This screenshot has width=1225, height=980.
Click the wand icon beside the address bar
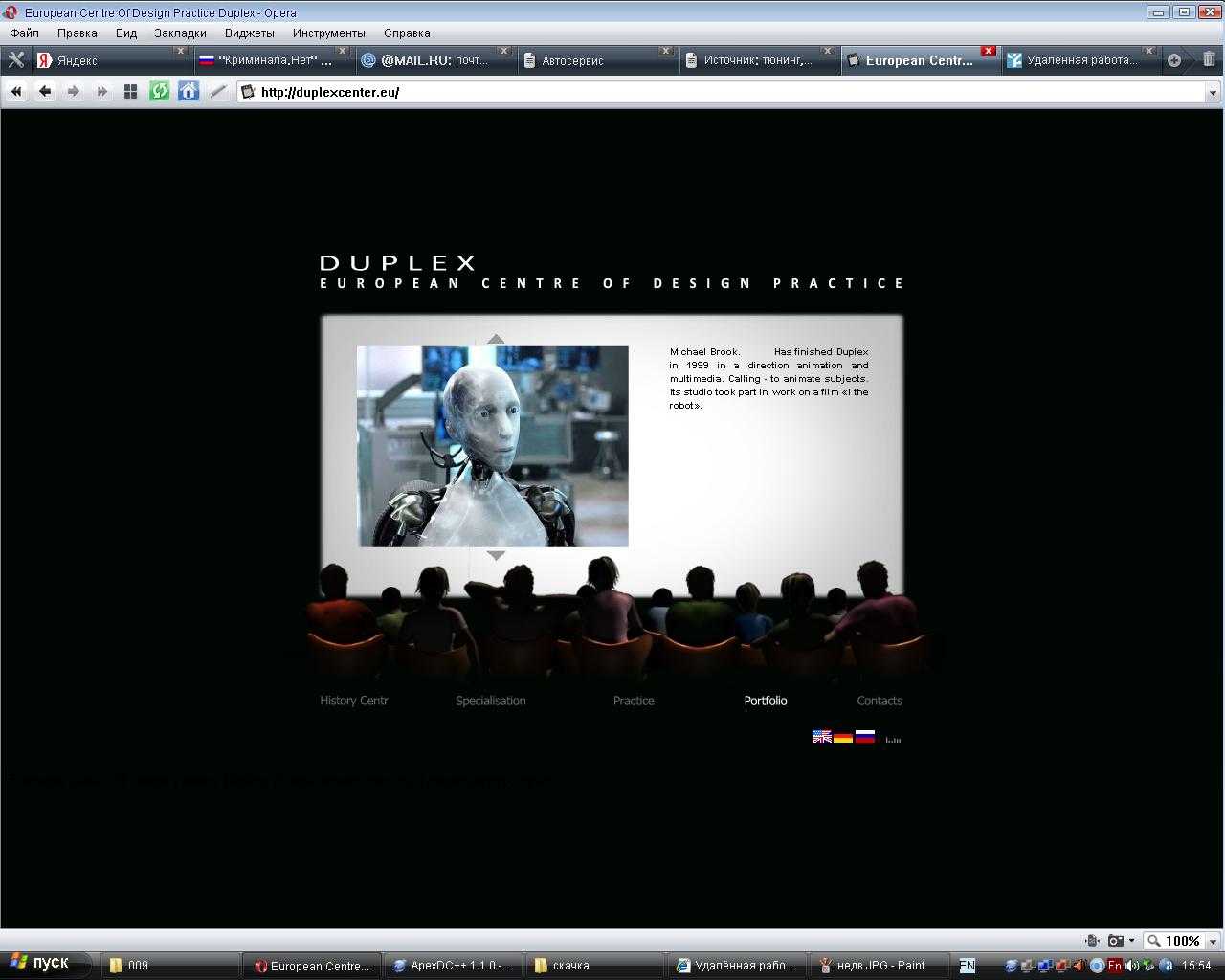pos(218,92)
